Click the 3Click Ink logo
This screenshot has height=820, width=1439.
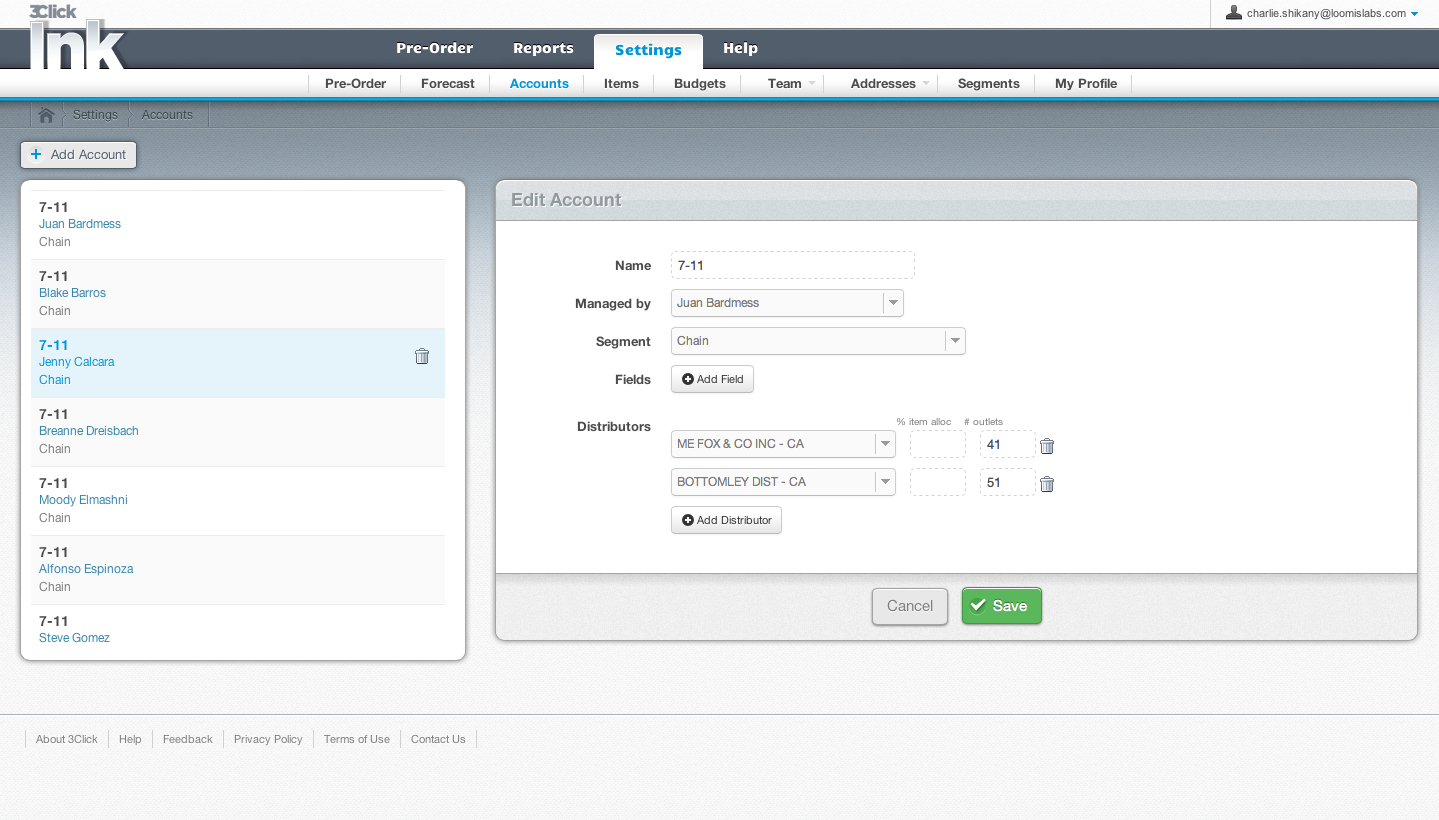tap(77, 36)
